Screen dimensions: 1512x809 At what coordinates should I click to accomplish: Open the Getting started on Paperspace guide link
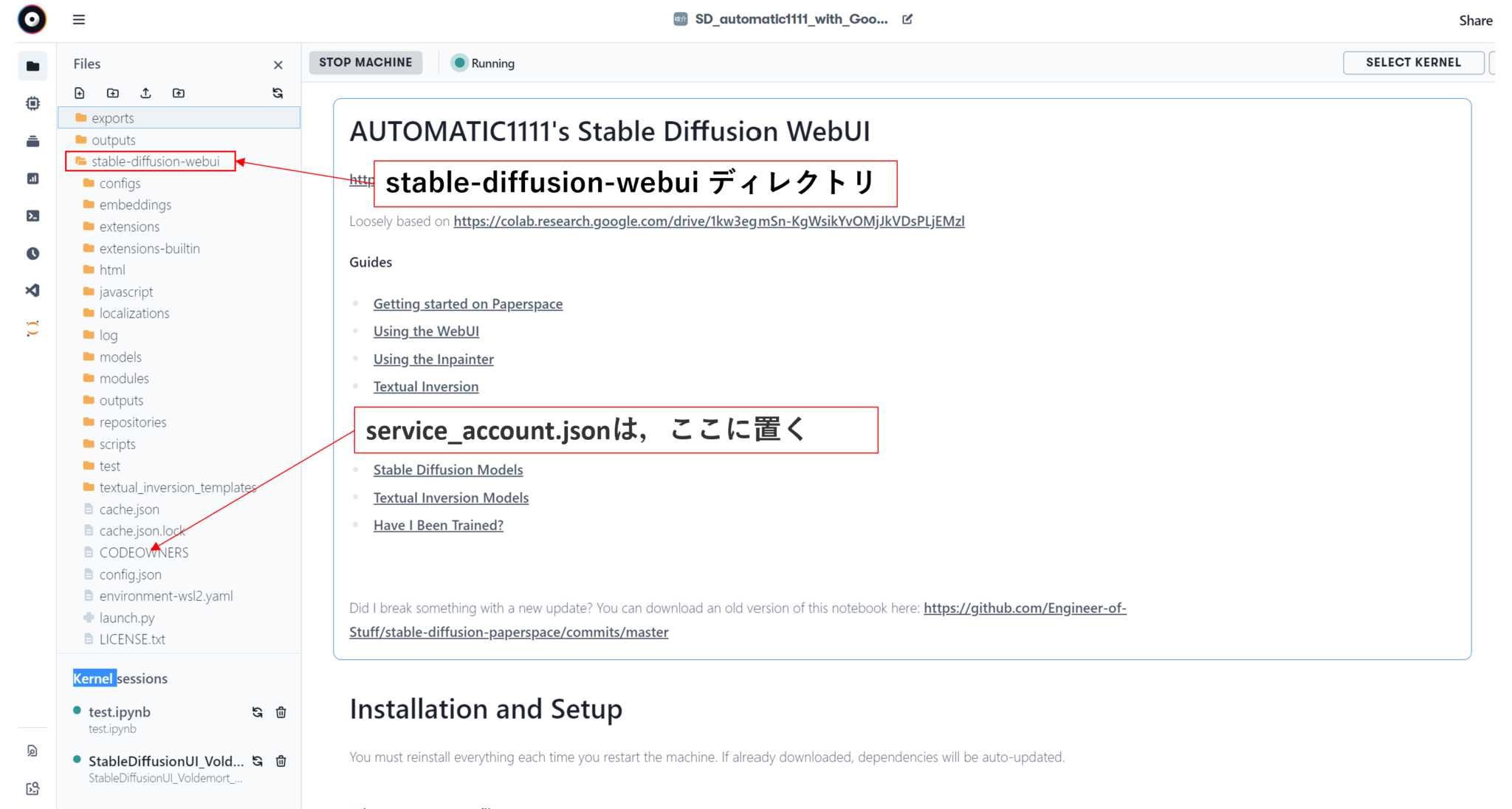(468, 303)
